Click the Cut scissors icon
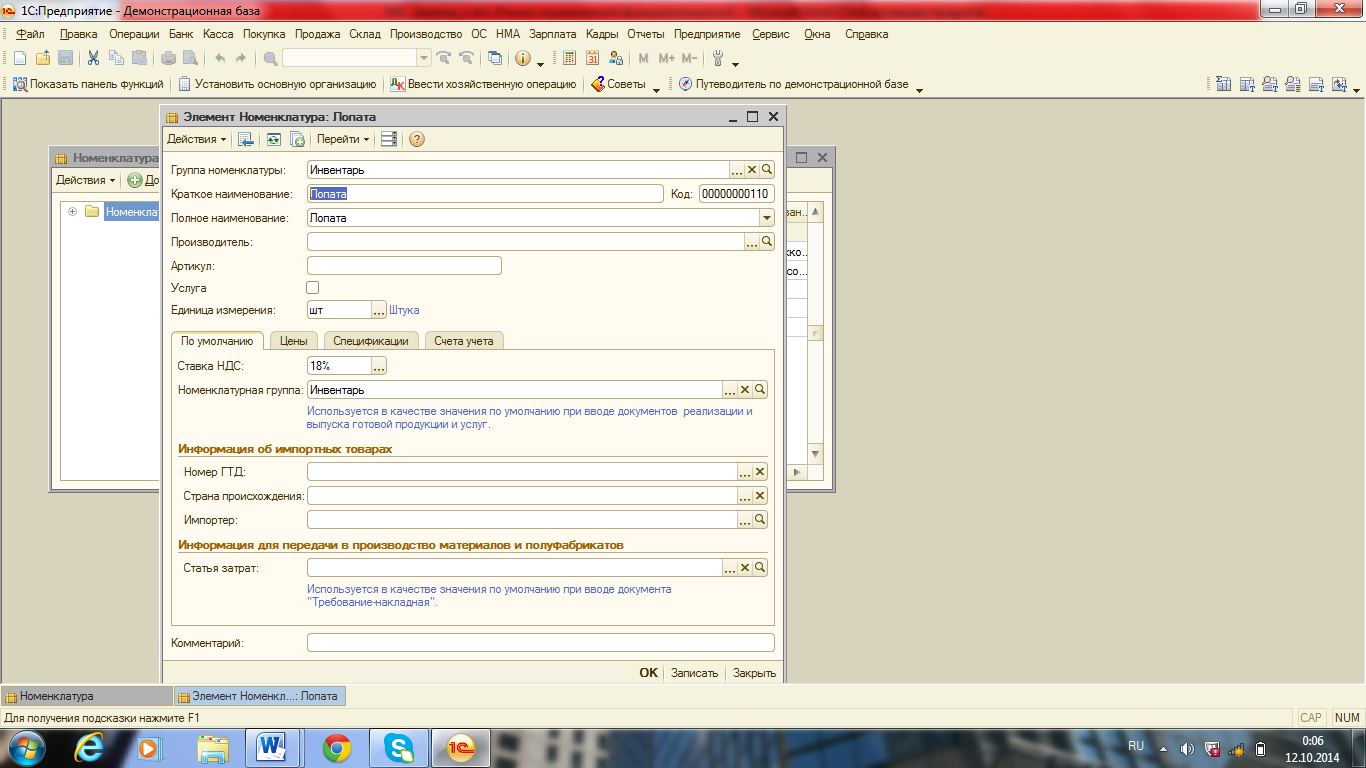The height and width of the screenshot is (768, 1366). [x=93, y=58]
